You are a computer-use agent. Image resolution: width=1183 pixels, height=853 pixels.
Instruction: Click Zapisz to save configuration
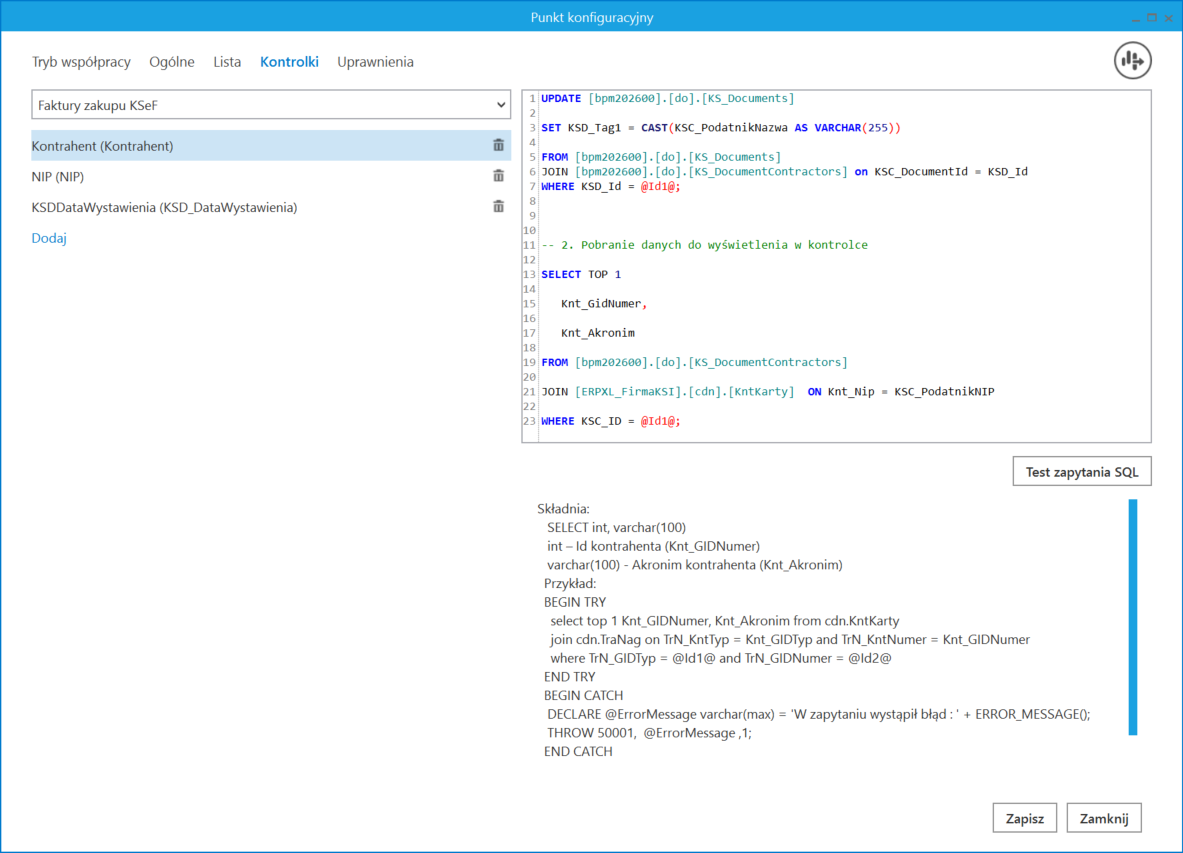1024,818
